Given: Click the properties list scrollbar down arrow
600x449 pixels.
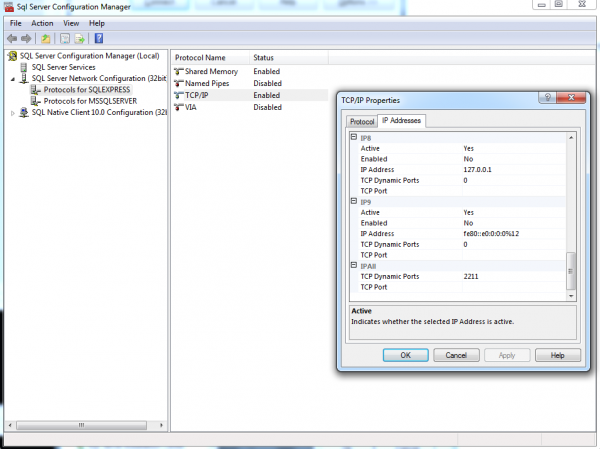Looking at the screenshot, I should coord(572,295).
